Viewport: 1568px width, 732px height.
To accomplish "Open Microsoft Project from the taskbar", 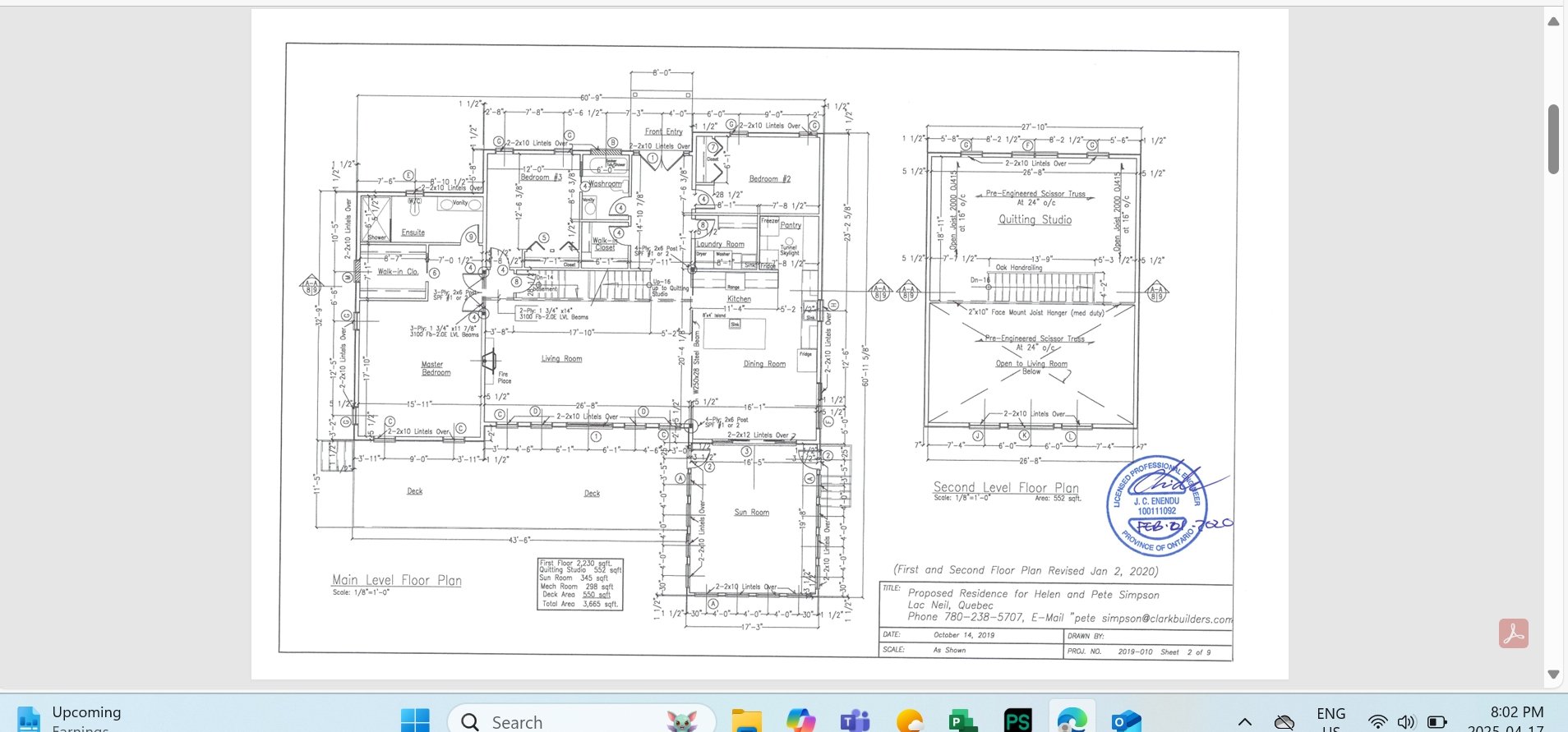I will (962, 720).
